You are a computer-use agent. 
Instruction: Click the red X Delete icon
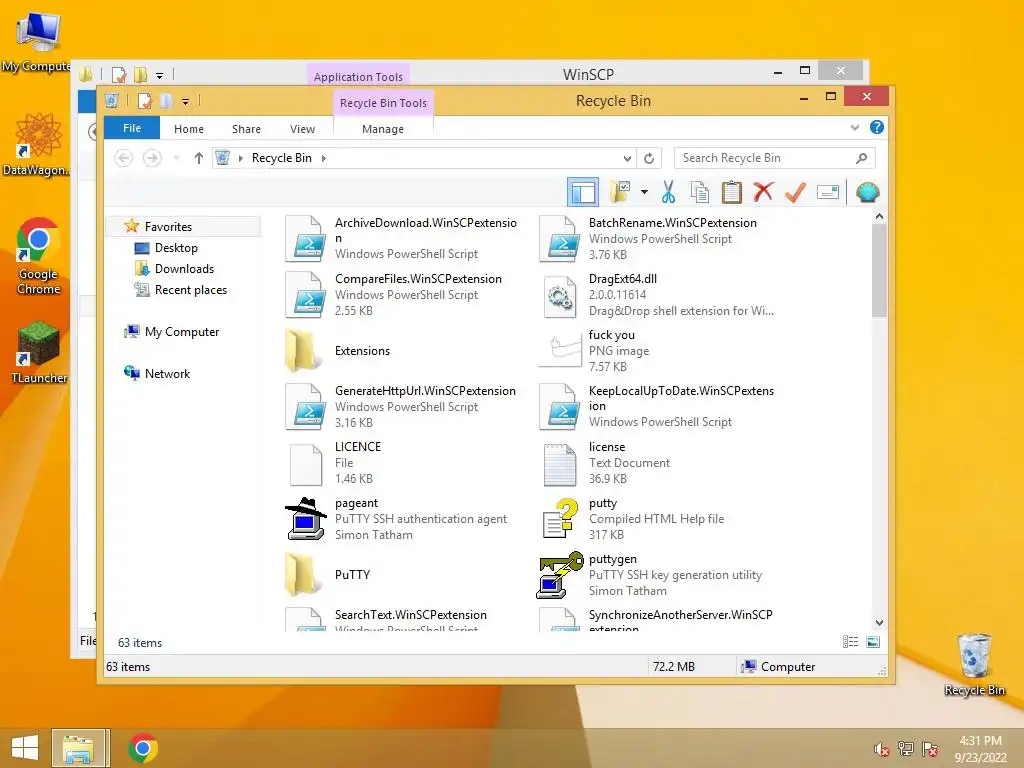(x=763, y=192)
